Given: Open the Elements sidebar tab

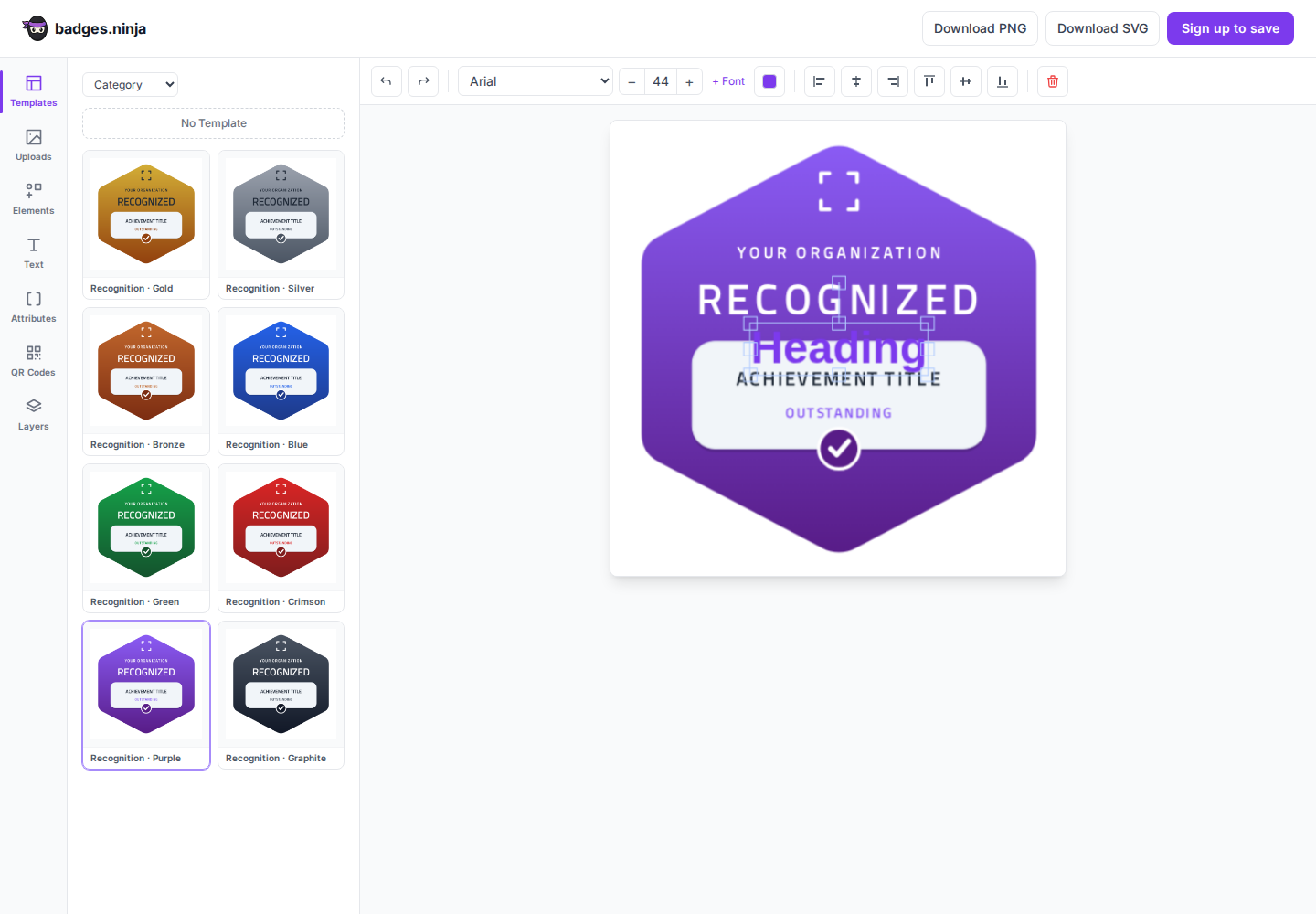Looking at the screenshot, I should [34, 199].
